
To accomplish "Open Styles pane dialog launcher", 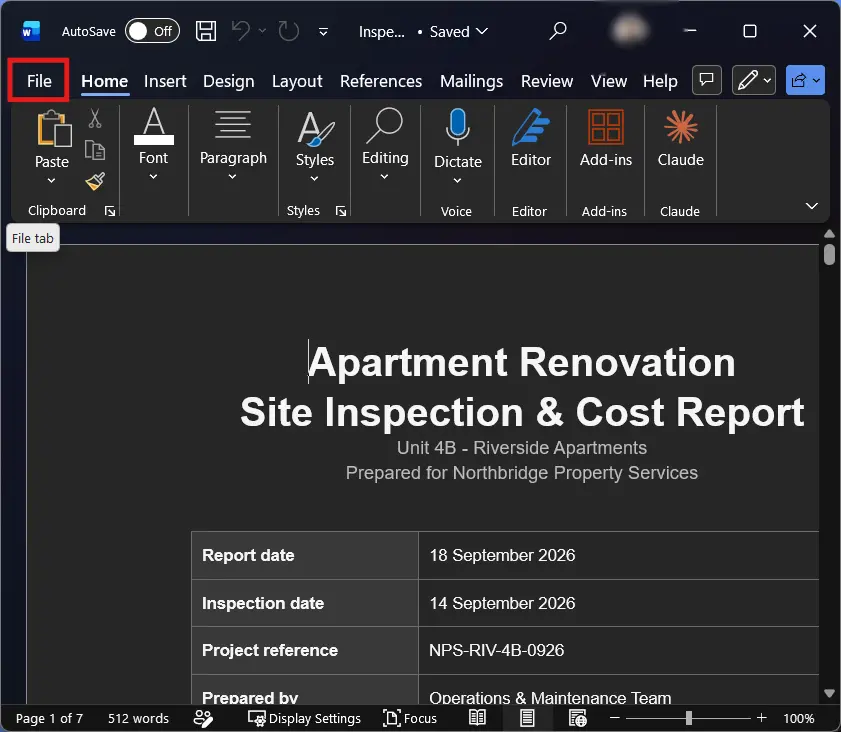I will [x=341, y=211].
